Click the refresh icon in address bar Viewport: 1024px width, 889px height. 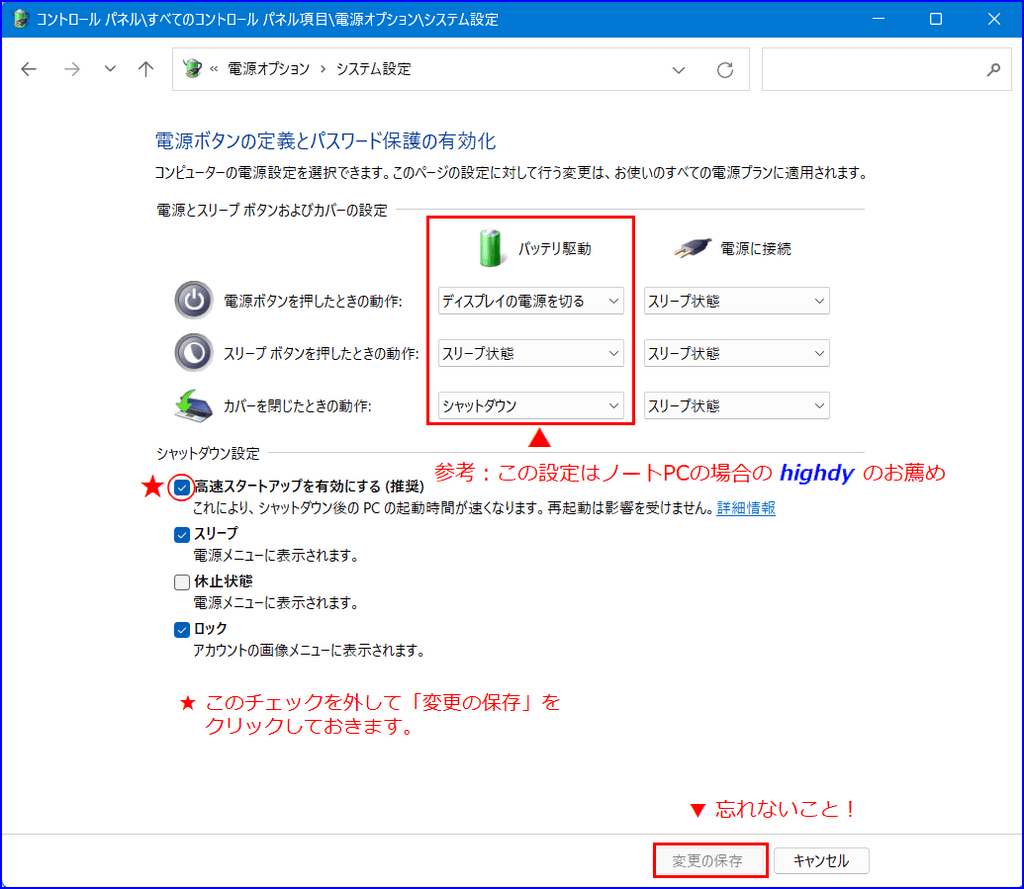[x=725, y=70]
